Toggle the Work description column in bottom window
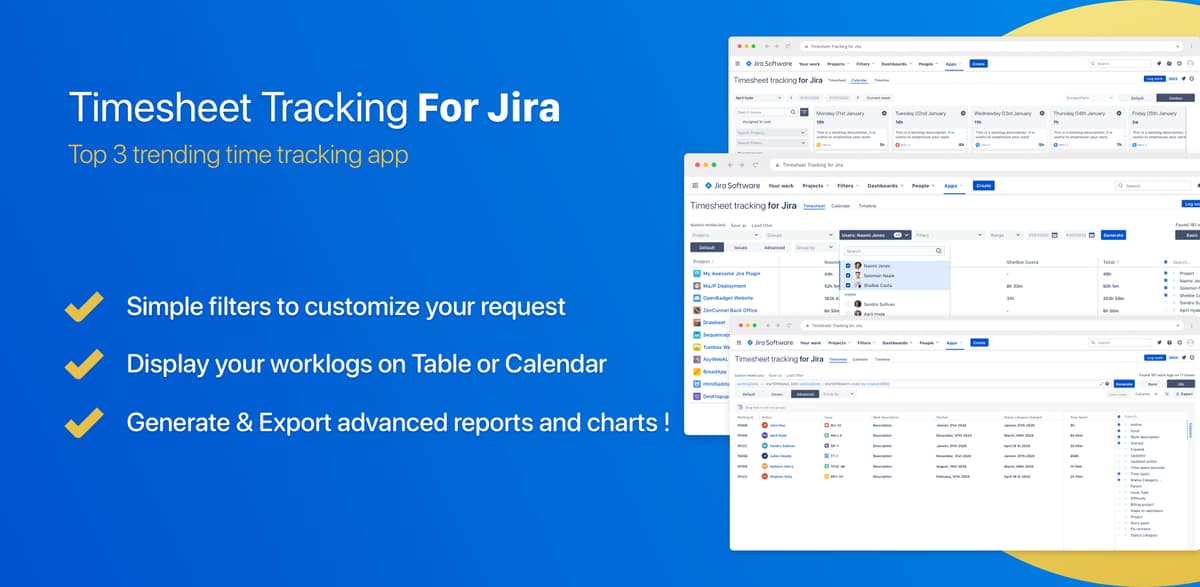 1120,436
